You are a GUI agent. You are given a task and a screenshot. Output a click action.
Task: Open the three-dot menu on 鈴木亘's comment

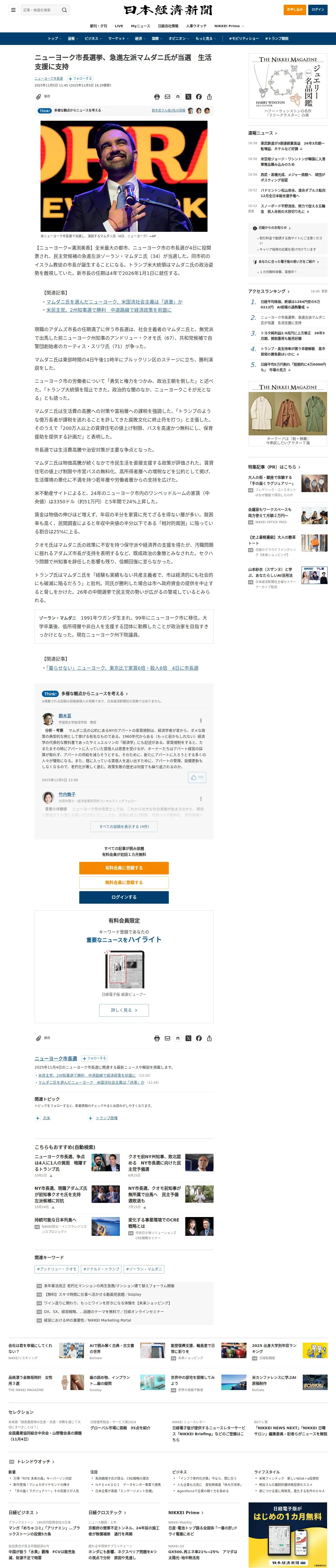(201, 721)
